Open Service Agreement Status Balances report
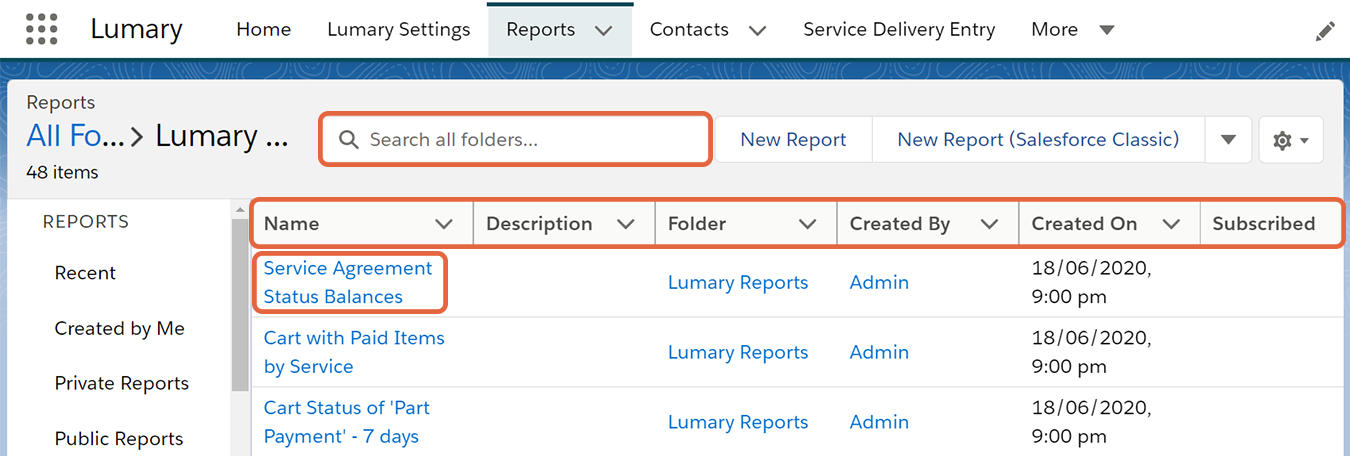Viewport: 1350px width, 456px height. pos(348,282)
